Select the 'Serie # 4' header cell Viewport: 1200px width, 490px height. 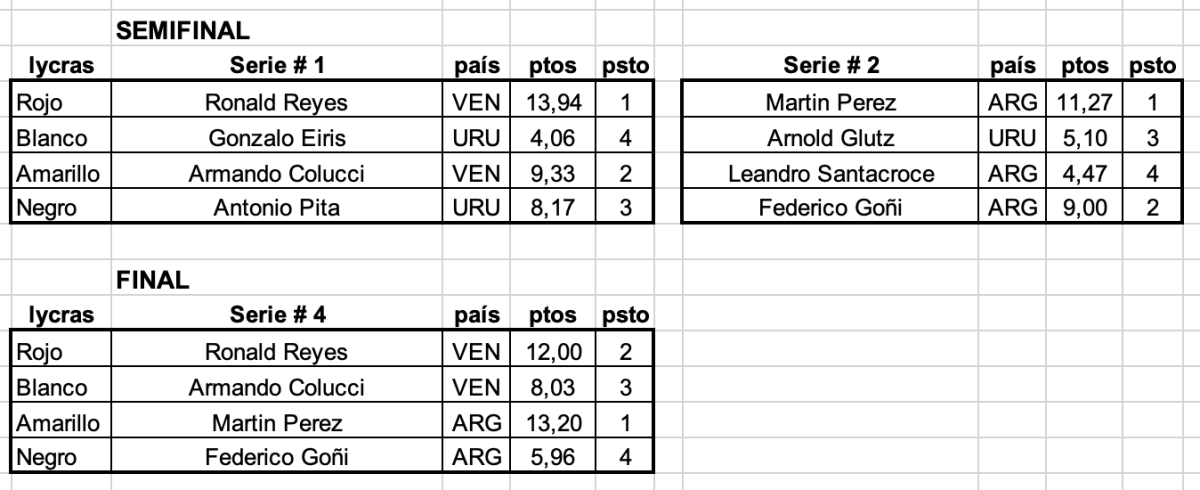click(275, 317)
